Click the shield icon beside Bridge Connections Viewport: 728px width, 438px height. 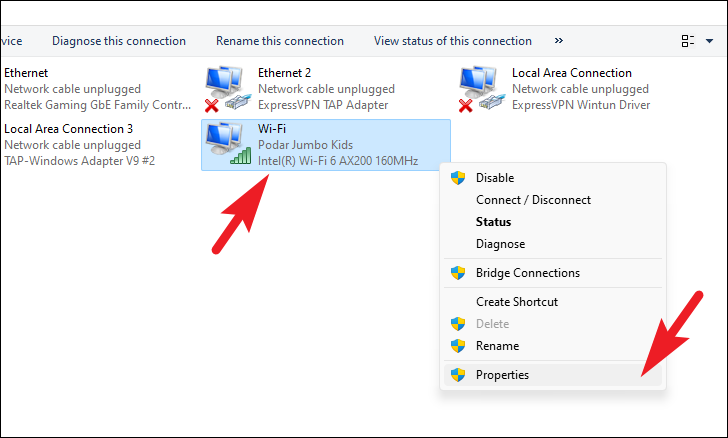click(x=458, y=273)
